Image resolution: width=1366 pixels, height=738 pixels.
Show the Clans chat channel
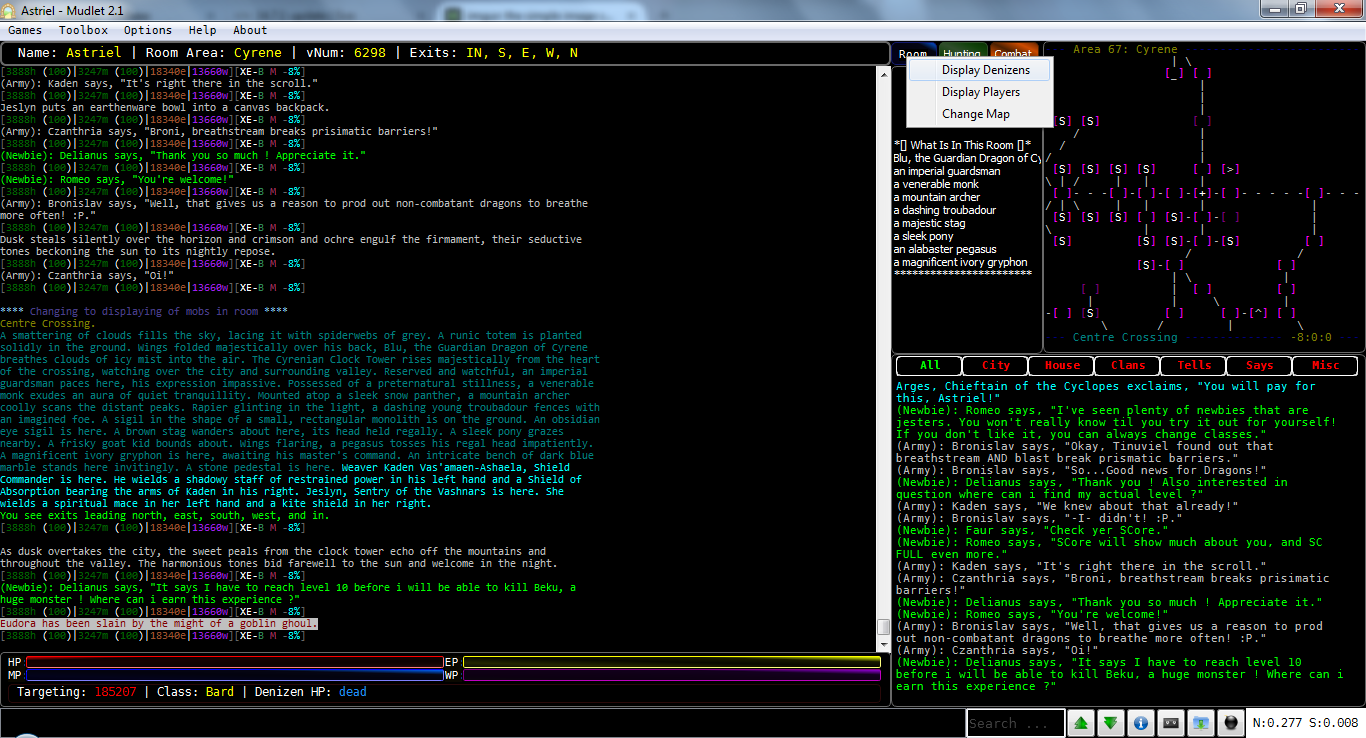pyautogui.click(x=1128, y=366)
